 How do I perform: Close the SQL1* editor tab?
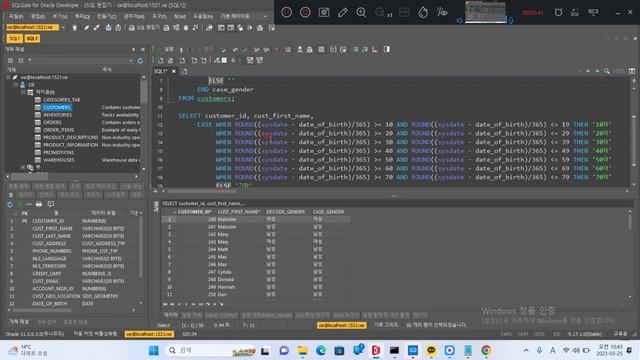coord(174,71)
